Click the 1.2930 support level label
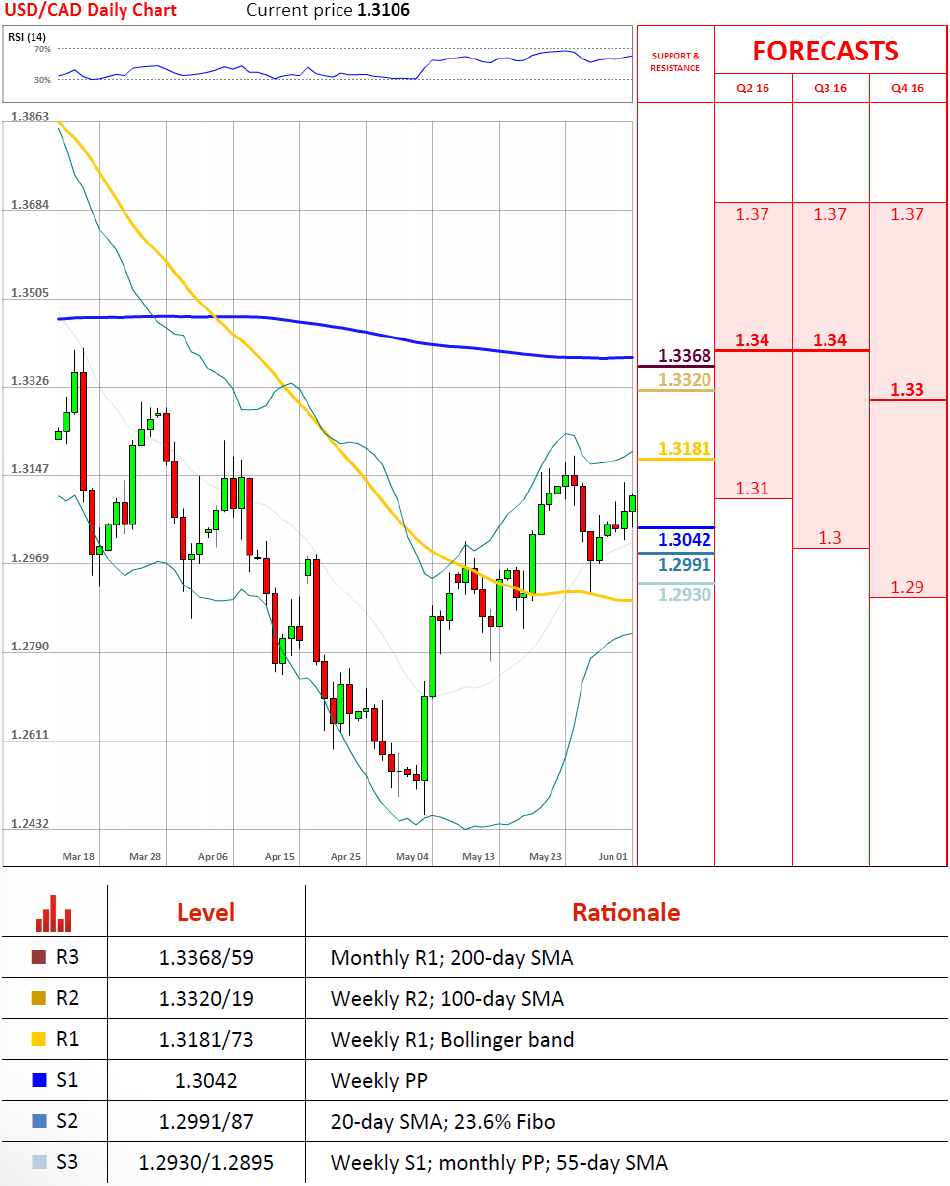This screenshot has width=950, height=1186. pos(685,595)
